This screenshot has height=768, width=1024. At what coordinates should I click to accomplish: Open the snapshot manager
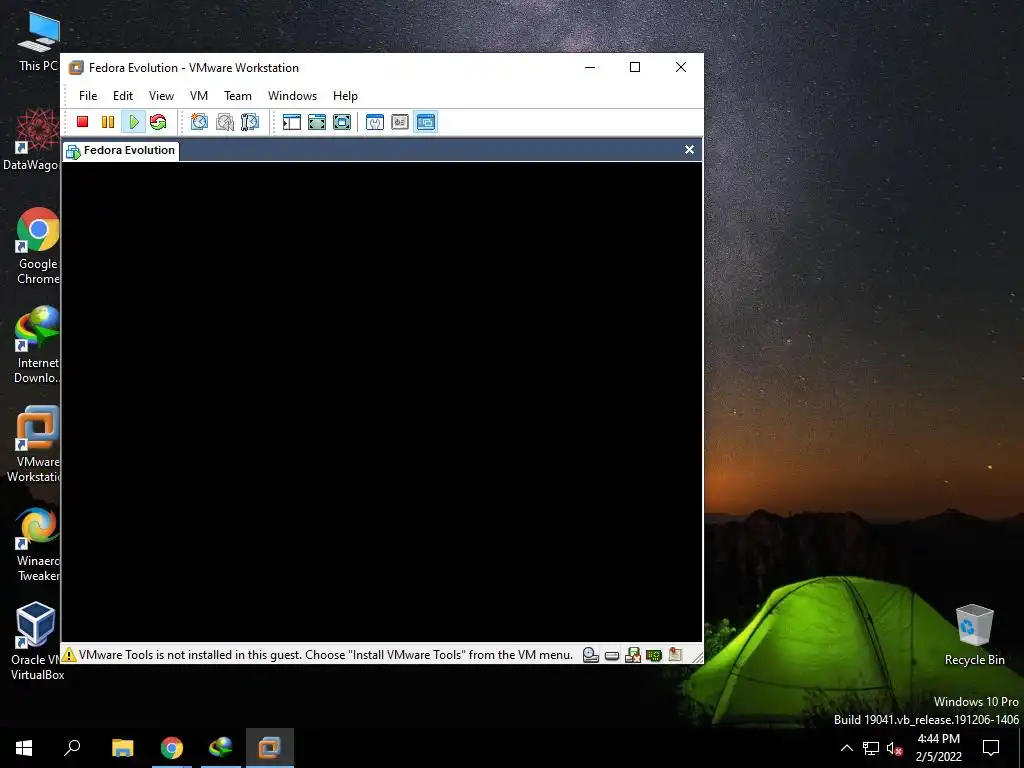249,122
